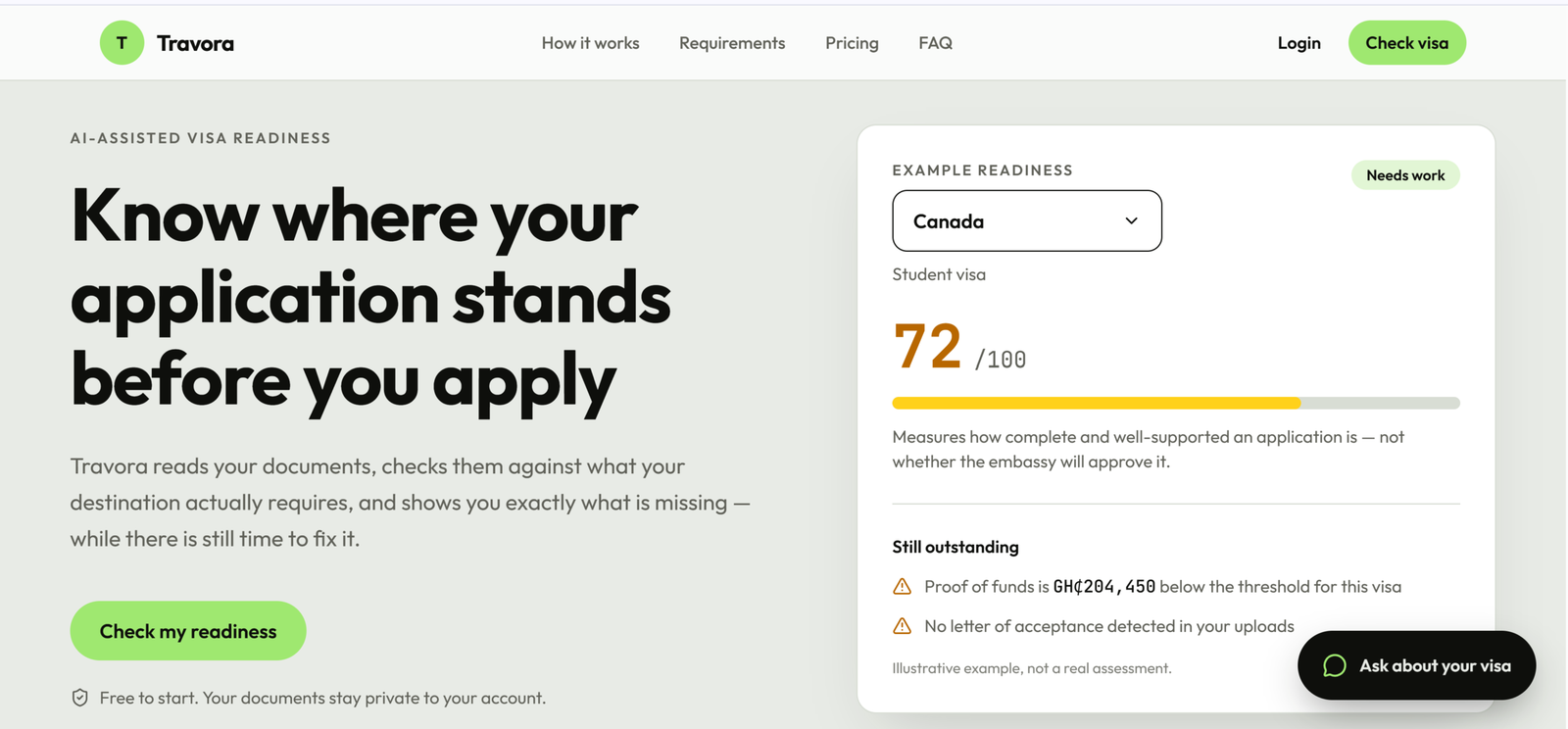Click the chat bubble icon in Ask about your visa

[x=1334, y=666]
